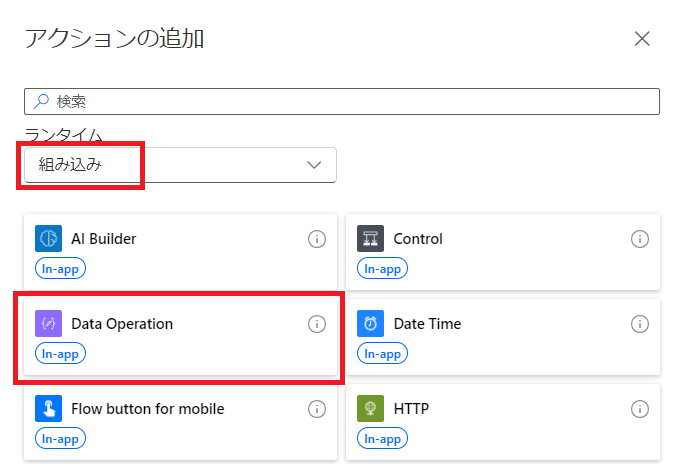Select the HTTP label

click(x=411, y=409)
